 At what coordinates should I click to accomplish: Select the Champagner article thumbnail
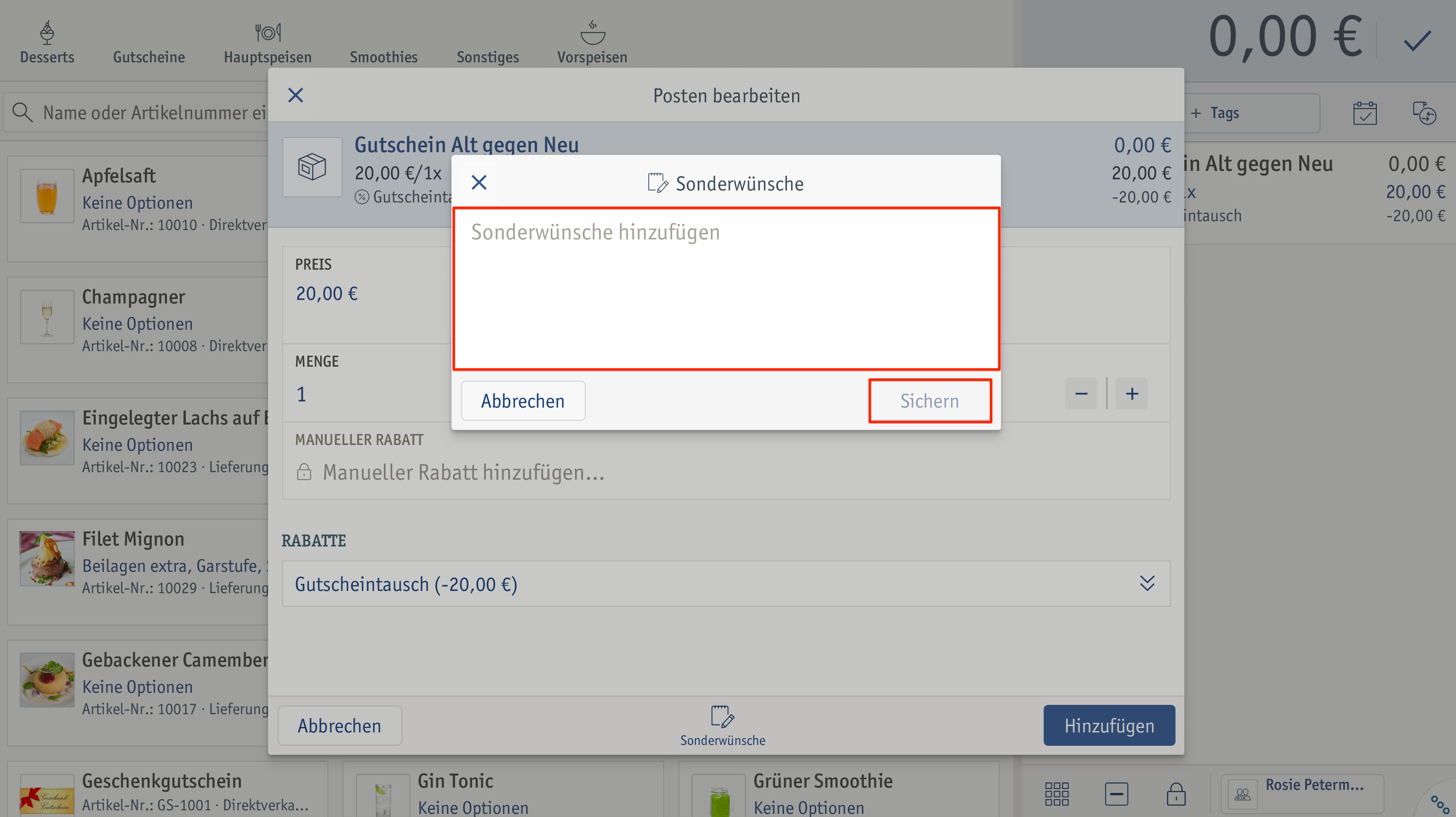click(x=47, y=317)
